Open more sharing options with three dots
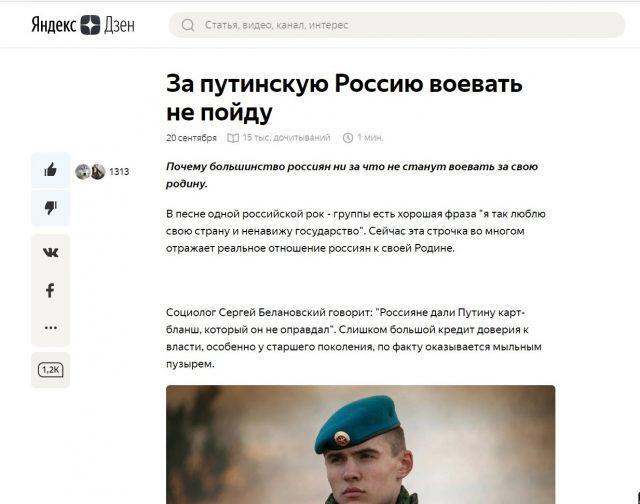The height and width of the screenshot is (504, 640). pyautogui.click(x=51, y=327)
